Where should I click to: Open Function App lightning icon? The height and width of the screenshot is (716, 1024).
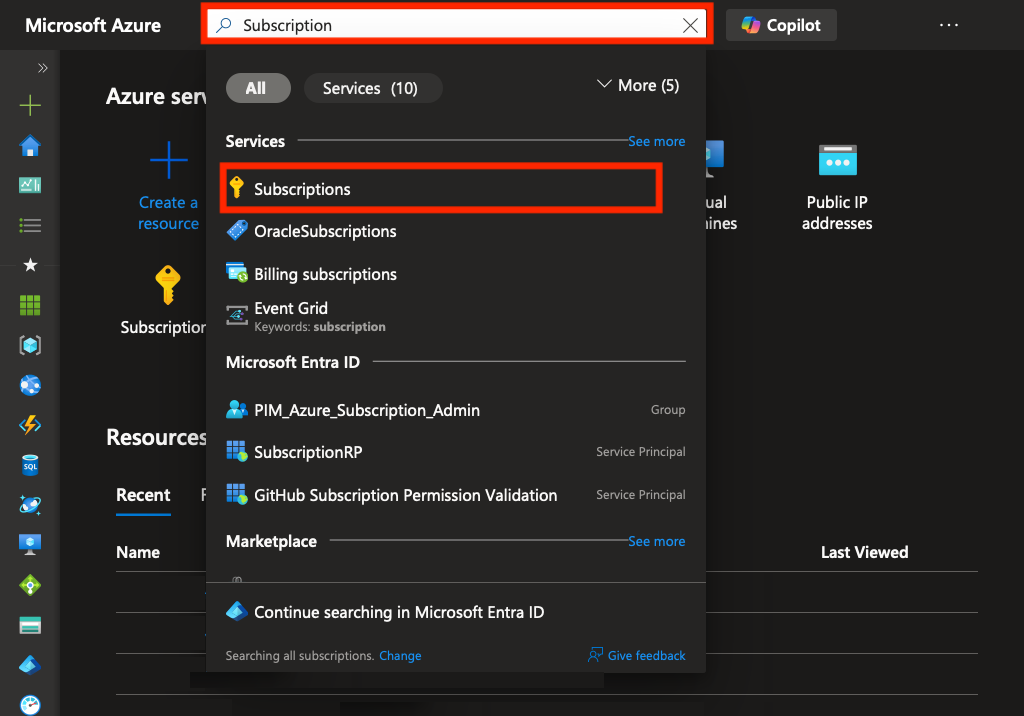[30, 425]
